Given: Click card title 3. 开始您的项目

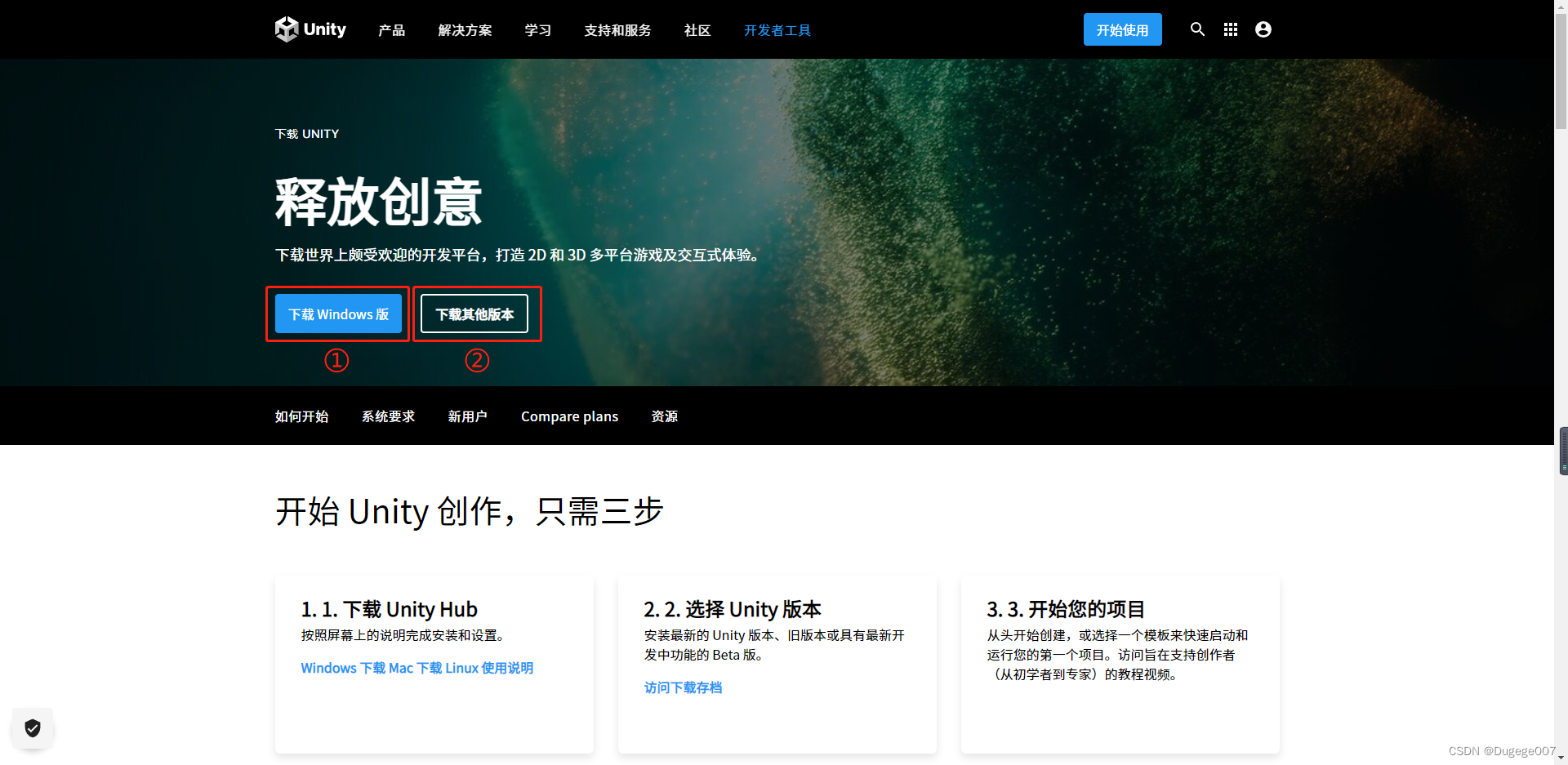Looking at the screenshot, I should click(1066, 609).
